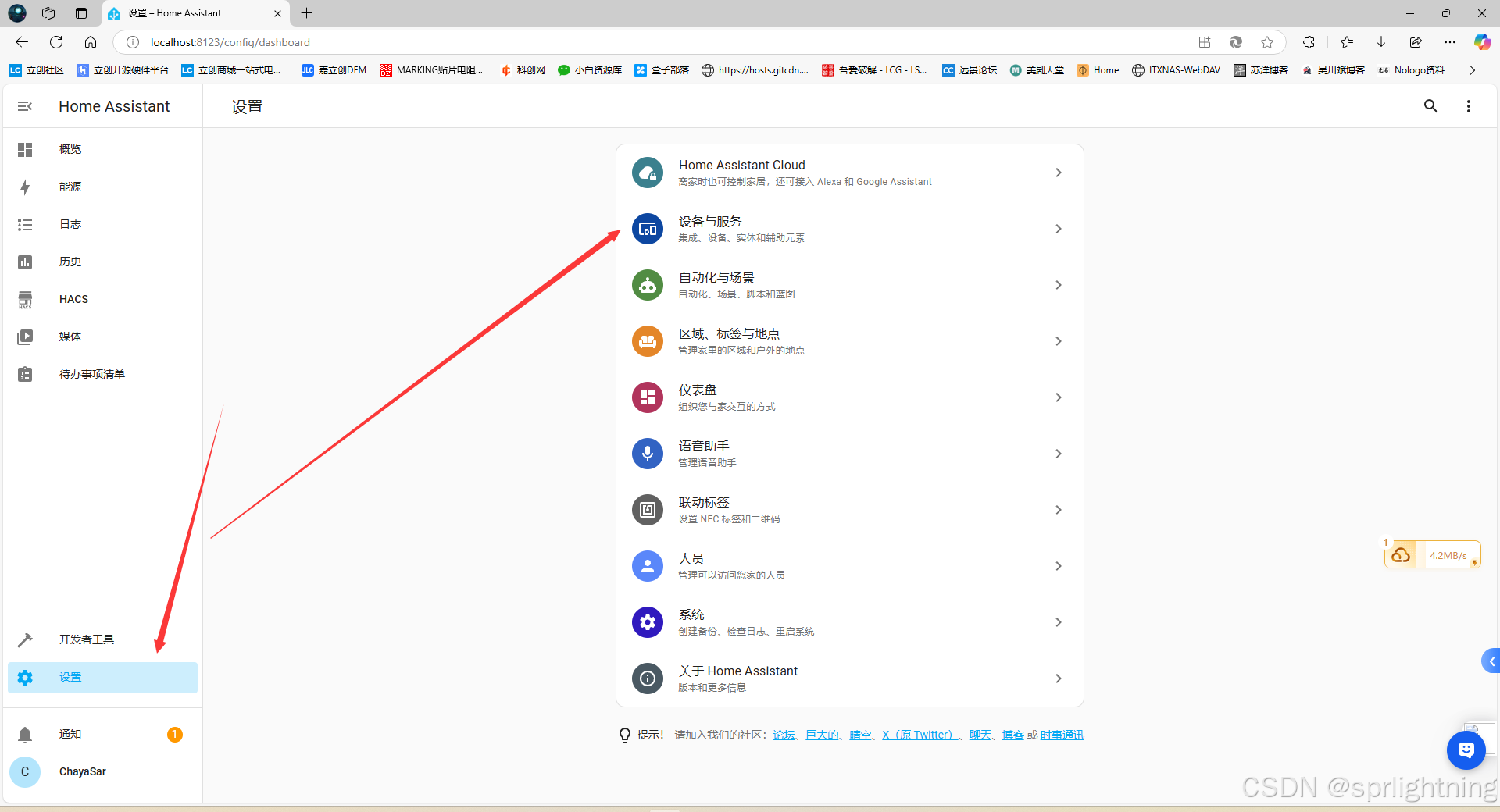Collapse the Home Assistant sidebar menu

(25, 106)
